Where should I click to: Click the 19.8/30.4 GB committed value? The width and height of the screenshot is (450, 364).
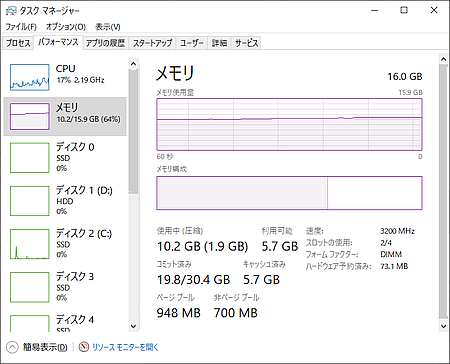pos(193,280)
